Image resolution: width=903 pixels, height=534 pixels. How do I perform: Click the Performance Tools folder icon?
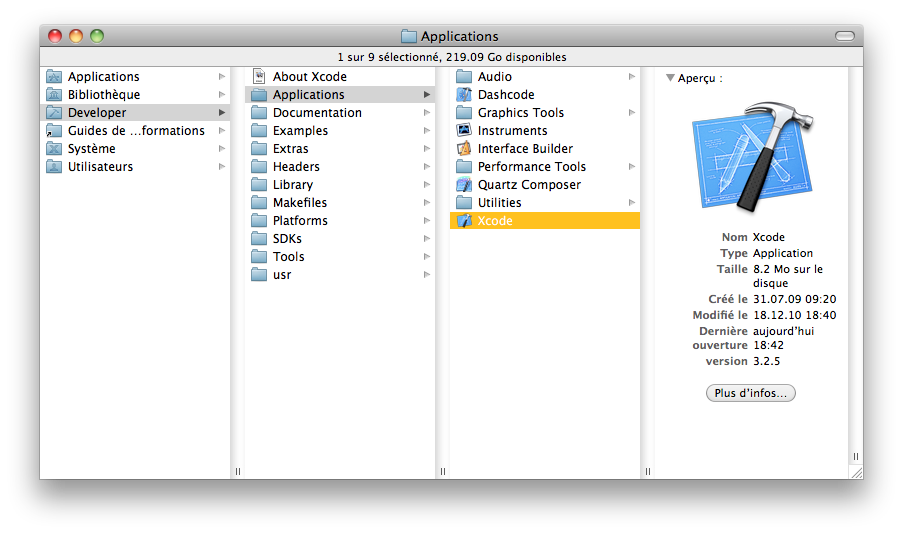click(x=464, y=166)
